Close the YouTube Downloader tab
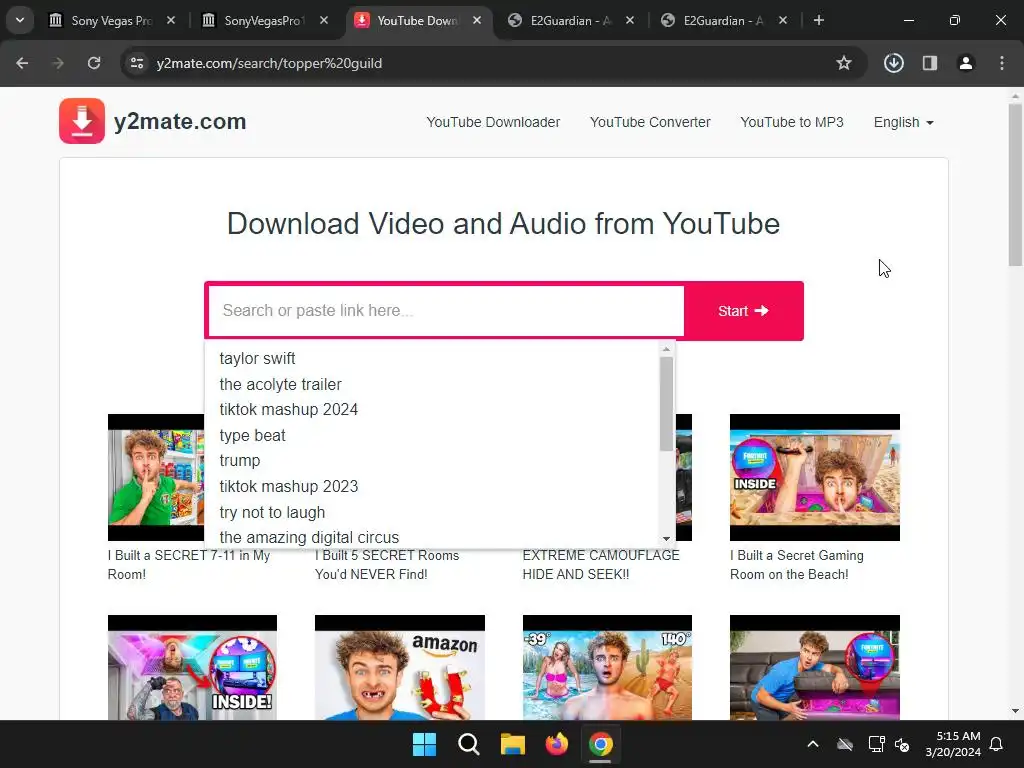 [x=477, y=20]
